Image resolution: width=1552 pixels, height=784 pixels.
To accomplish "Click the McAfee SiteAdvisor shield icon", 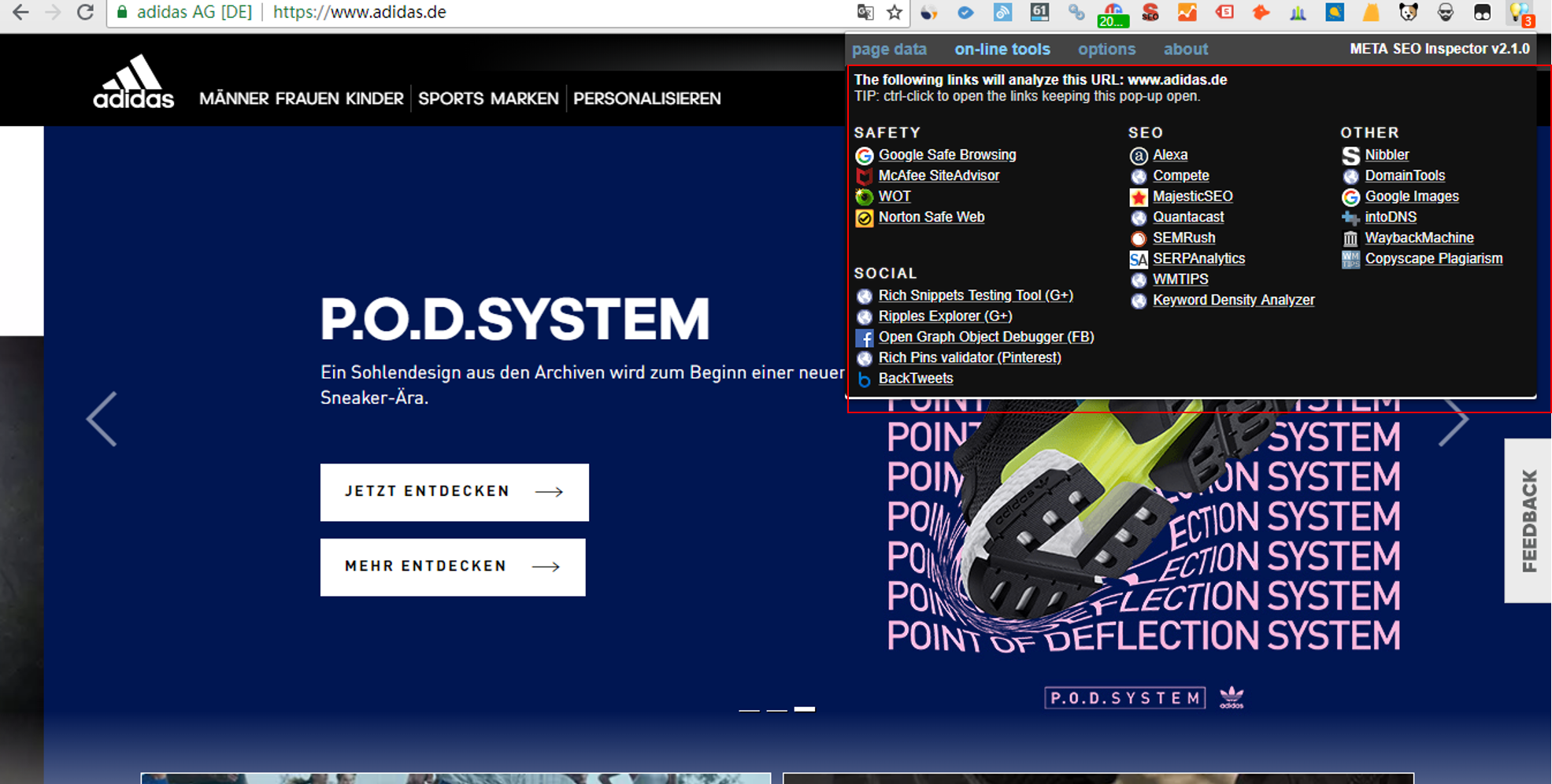I will 864,176.
